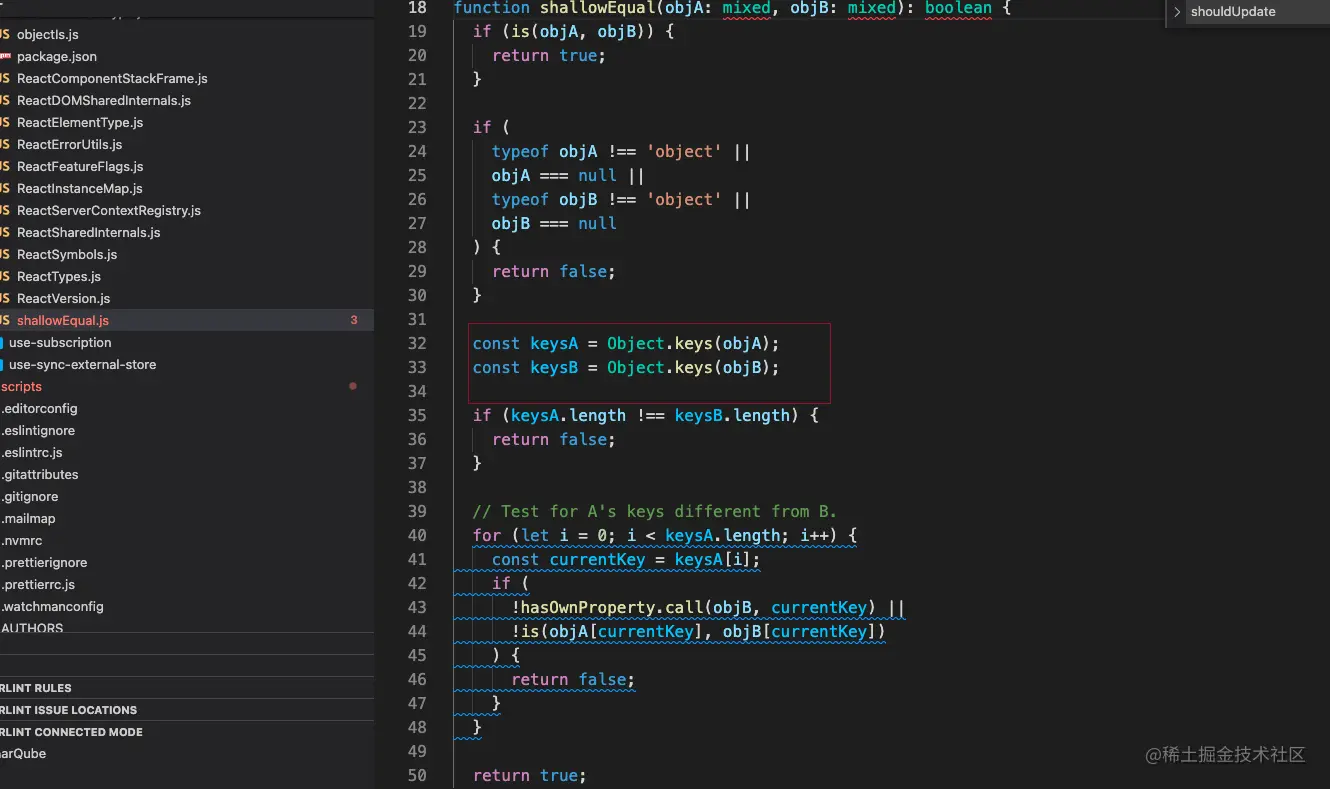Click 'currentKey' declaration on line 41

point(597,559)
